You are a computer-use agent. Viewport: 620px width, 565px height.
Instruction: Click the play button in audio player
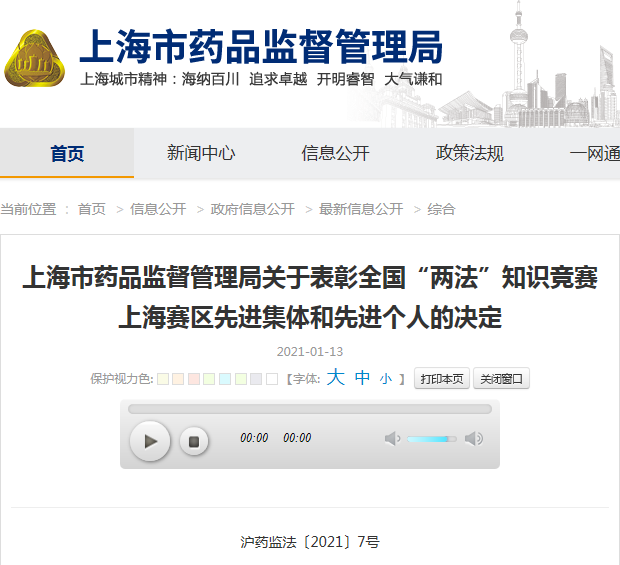[150, 440]
